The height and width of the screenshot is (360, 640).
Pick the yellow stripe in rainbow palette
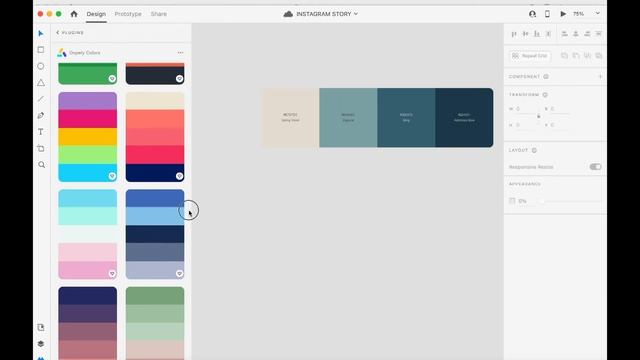87,137
